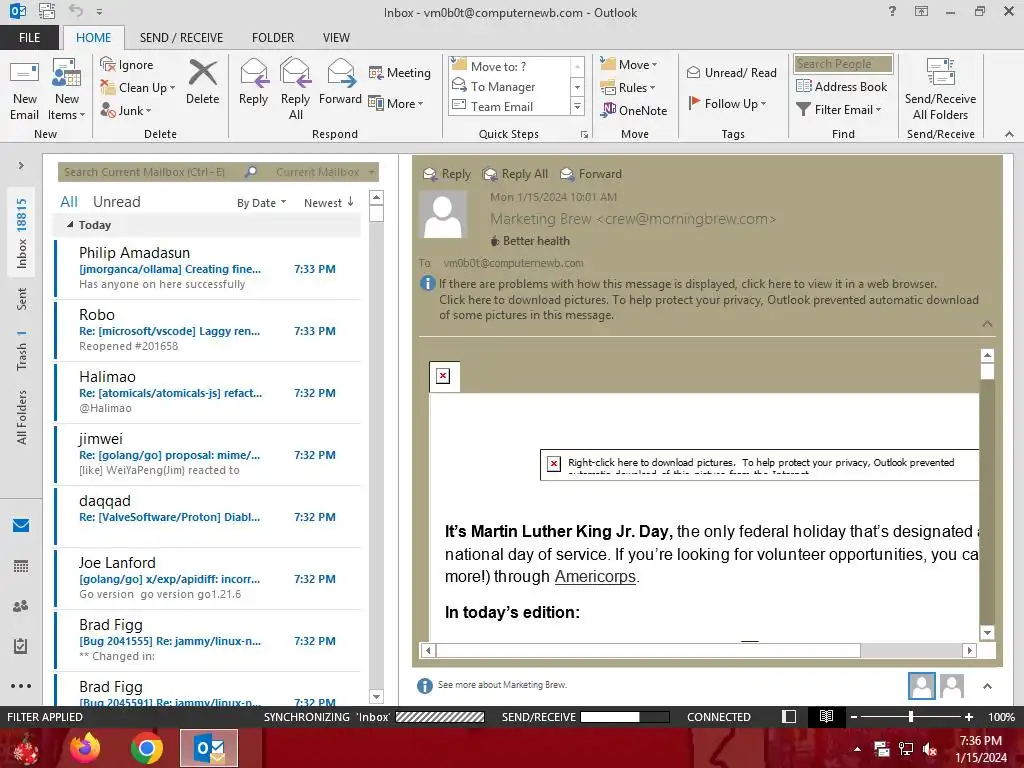Viewport: 1024px width, 768px height.
Task: Toggle Newest sort order
Action: point(328,203)
